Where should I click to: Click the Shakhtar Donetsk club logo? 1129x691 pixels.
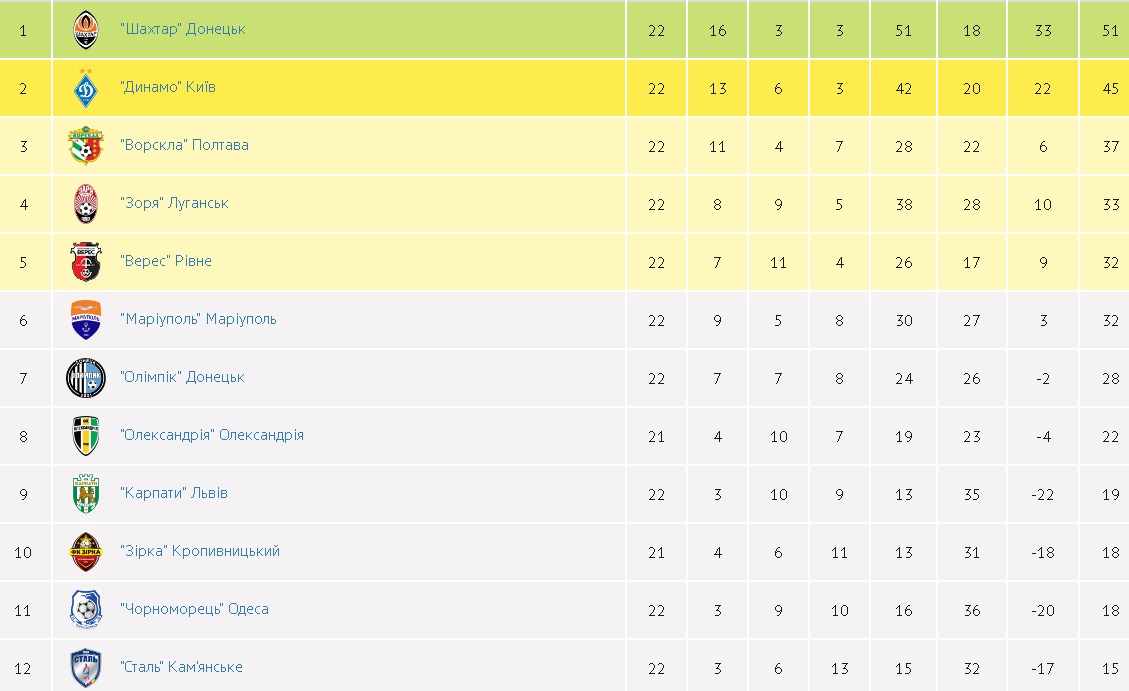86,30
